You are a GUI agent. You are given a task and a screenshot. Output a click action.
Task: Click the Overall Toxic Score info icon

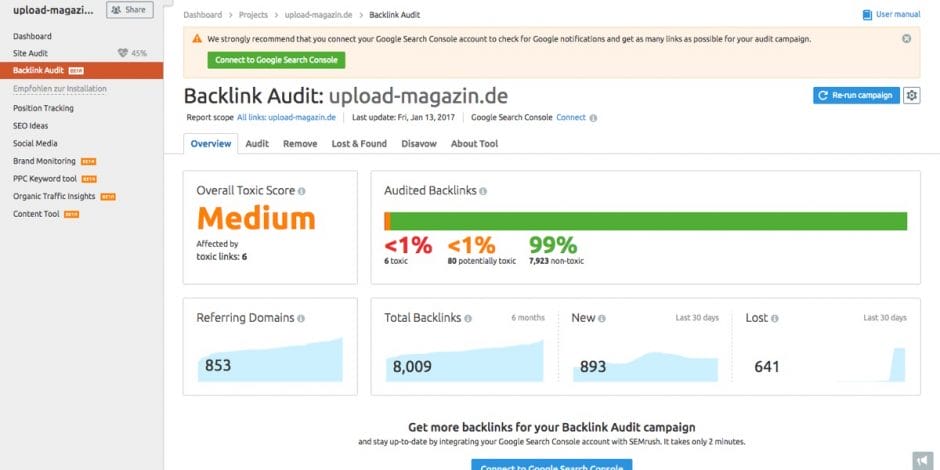pos(302,191)
